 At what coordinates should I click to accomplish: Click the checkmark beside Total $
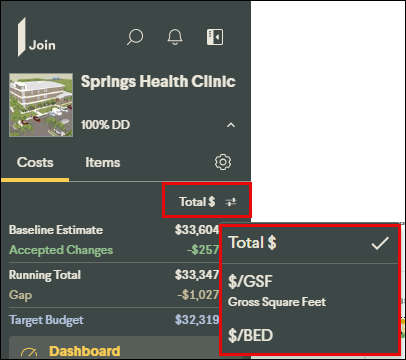point(380,243)
